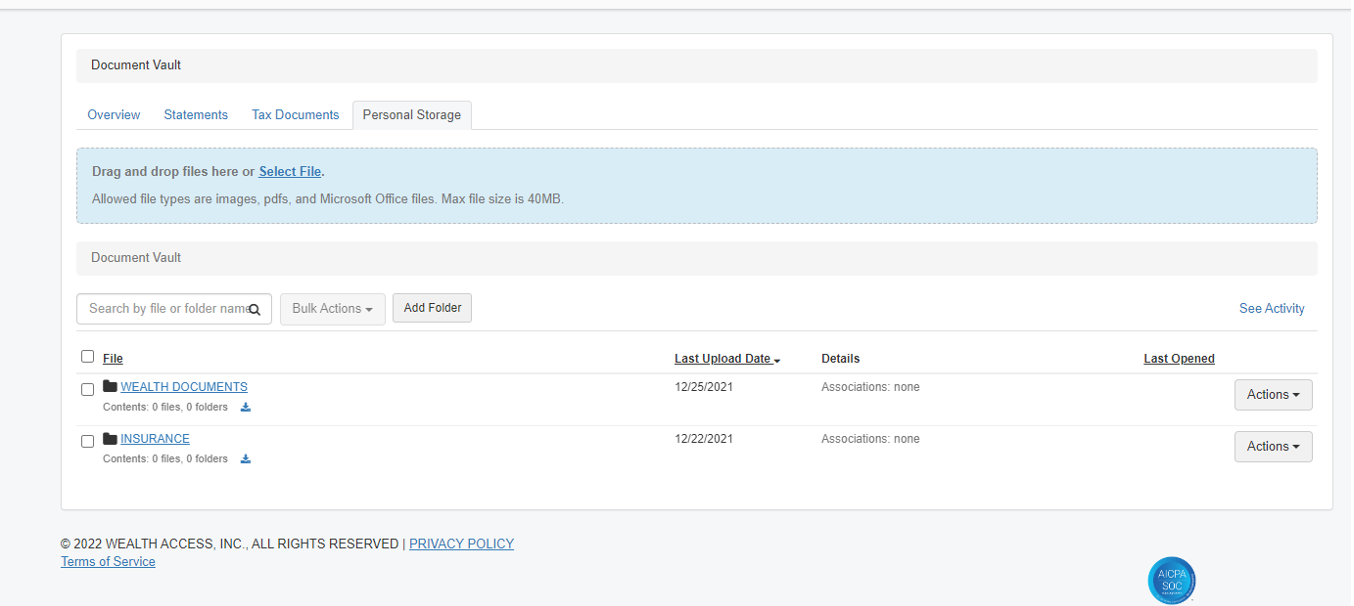Click the Add Folder button
Viewport: 1354px width, 606px height.
point(432,308)
